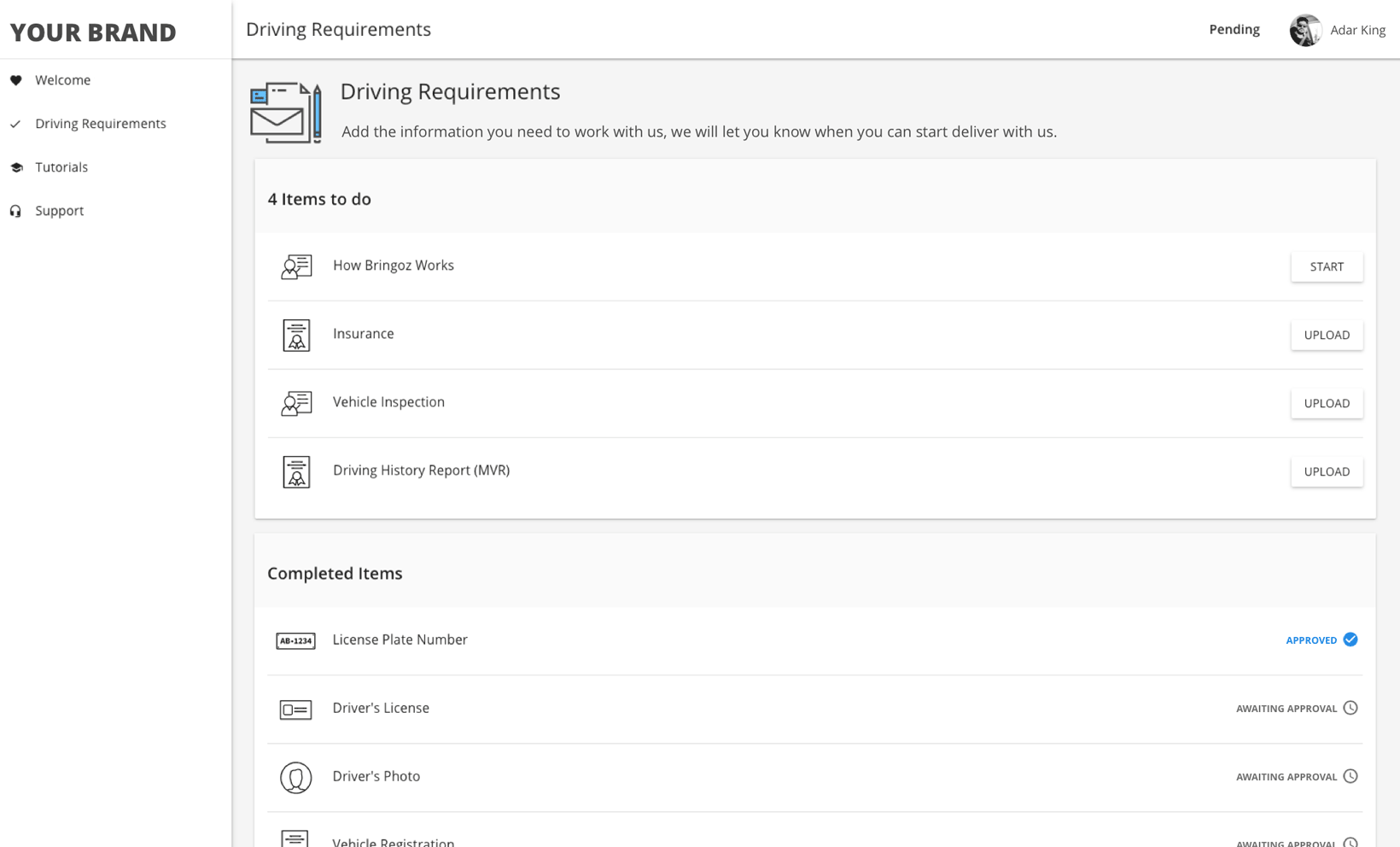Click the YOUR BRAND logo
Viewport: 1400px width, 847px height.
(93, 32)
